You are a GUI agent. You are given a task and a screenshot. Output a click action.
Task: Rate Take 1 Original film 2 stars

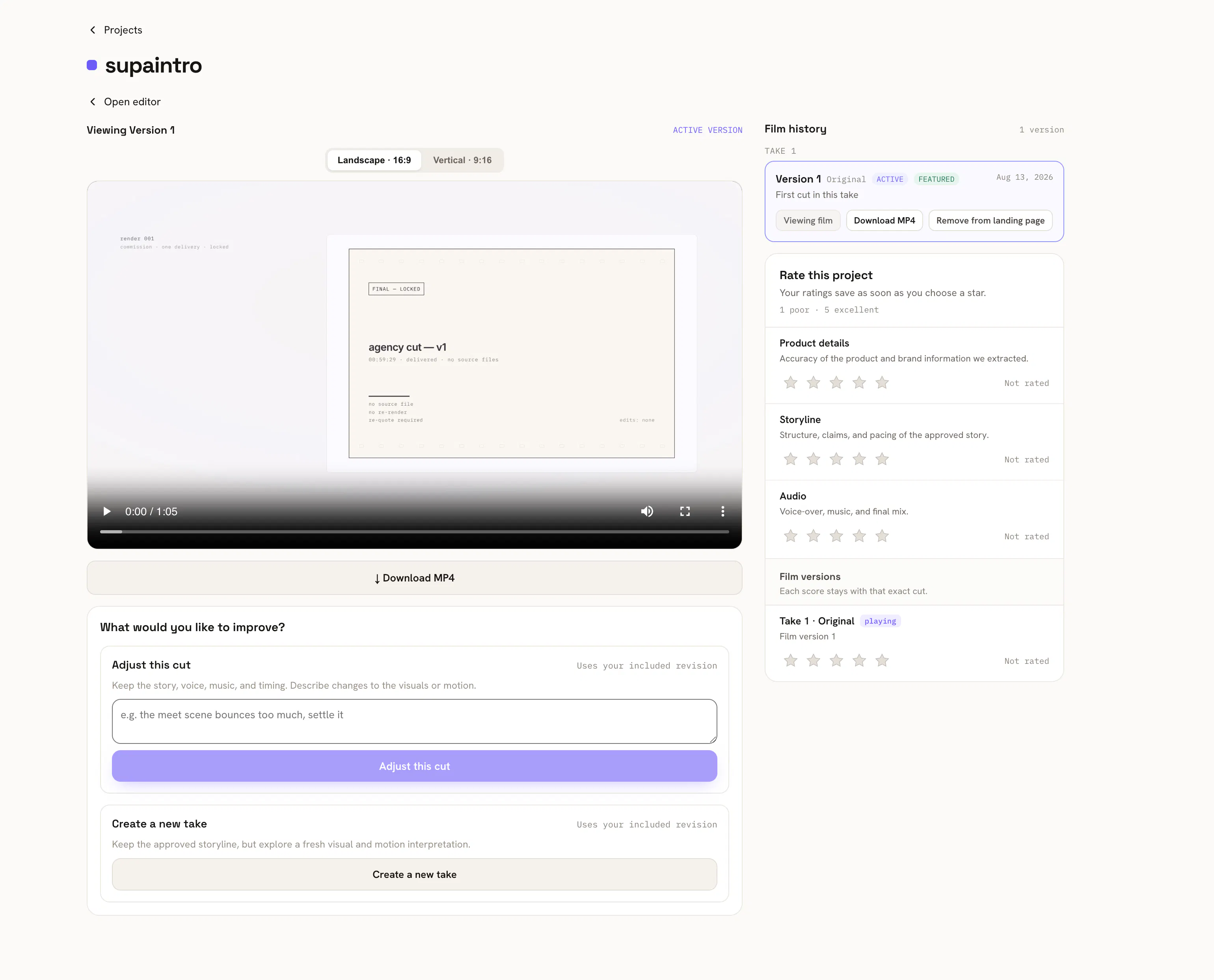pyautogui.click(x=813, y=660)
